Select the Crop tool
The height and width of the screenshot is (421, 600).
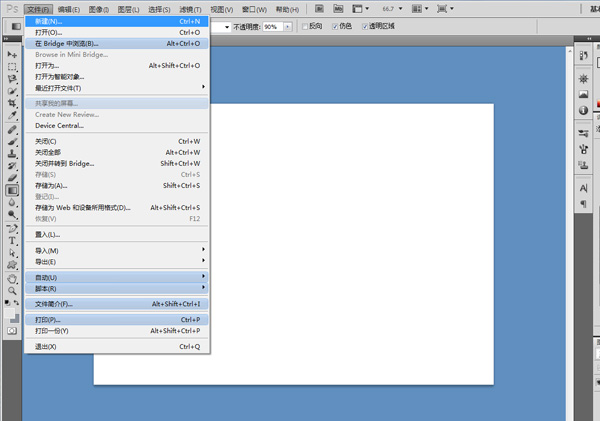12,103
